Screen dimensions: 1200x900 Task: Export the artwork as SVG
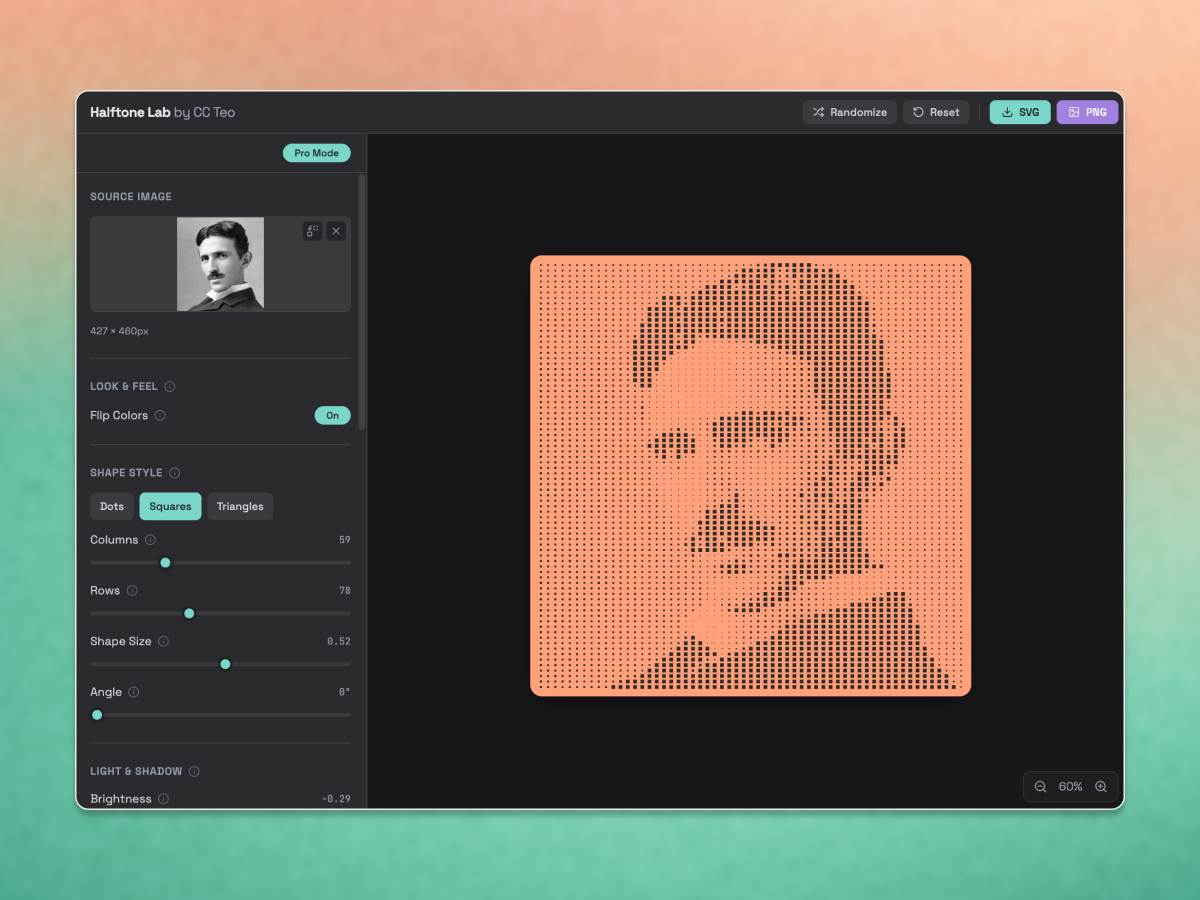tap(1019, 112)
